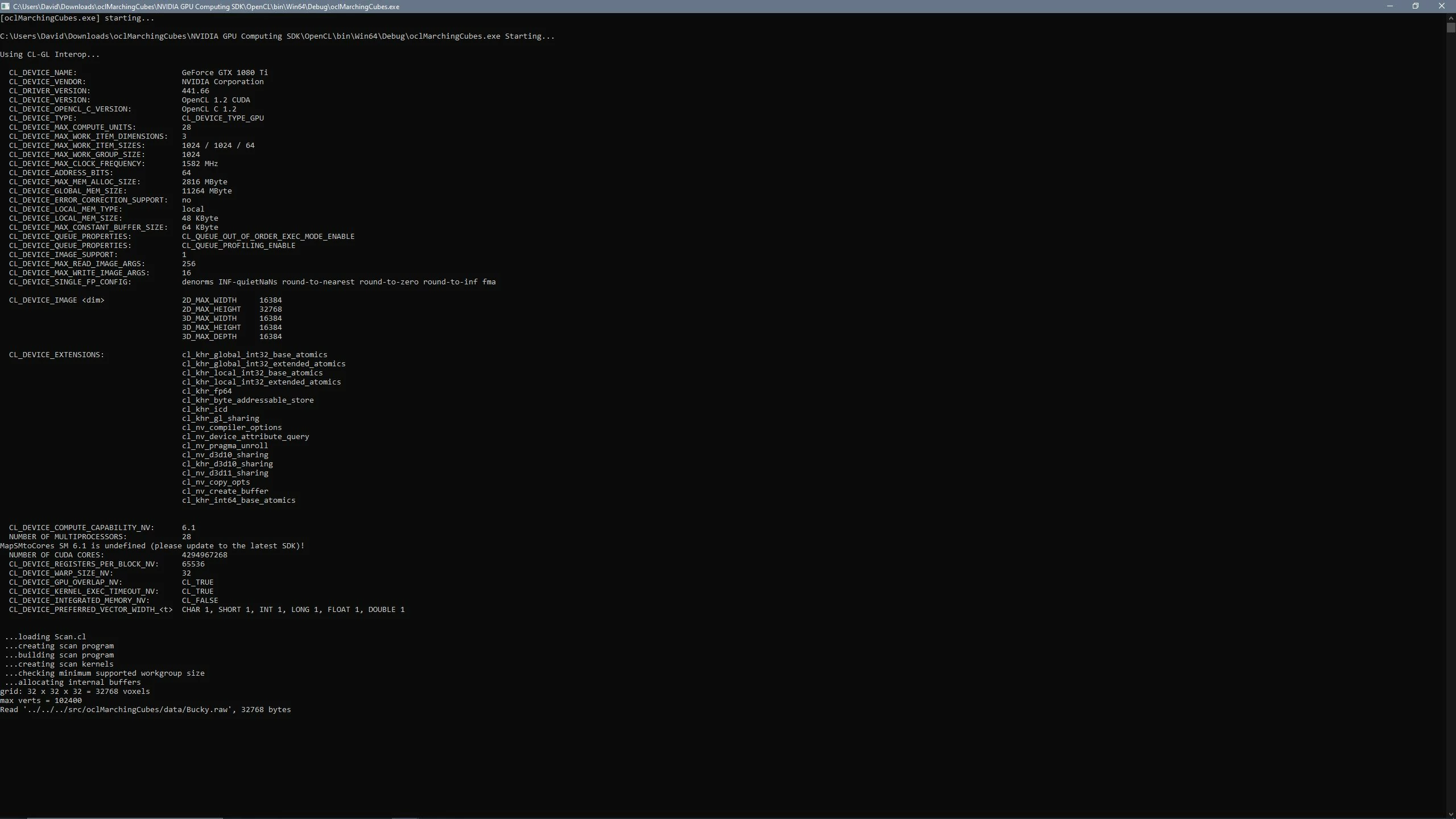Image resolution: width=1456 pixels, height=819 pixels.
Task: Click the CL_DEVICE_VENDOR label line
Action: pyautogui.click(x=47, y=82)
